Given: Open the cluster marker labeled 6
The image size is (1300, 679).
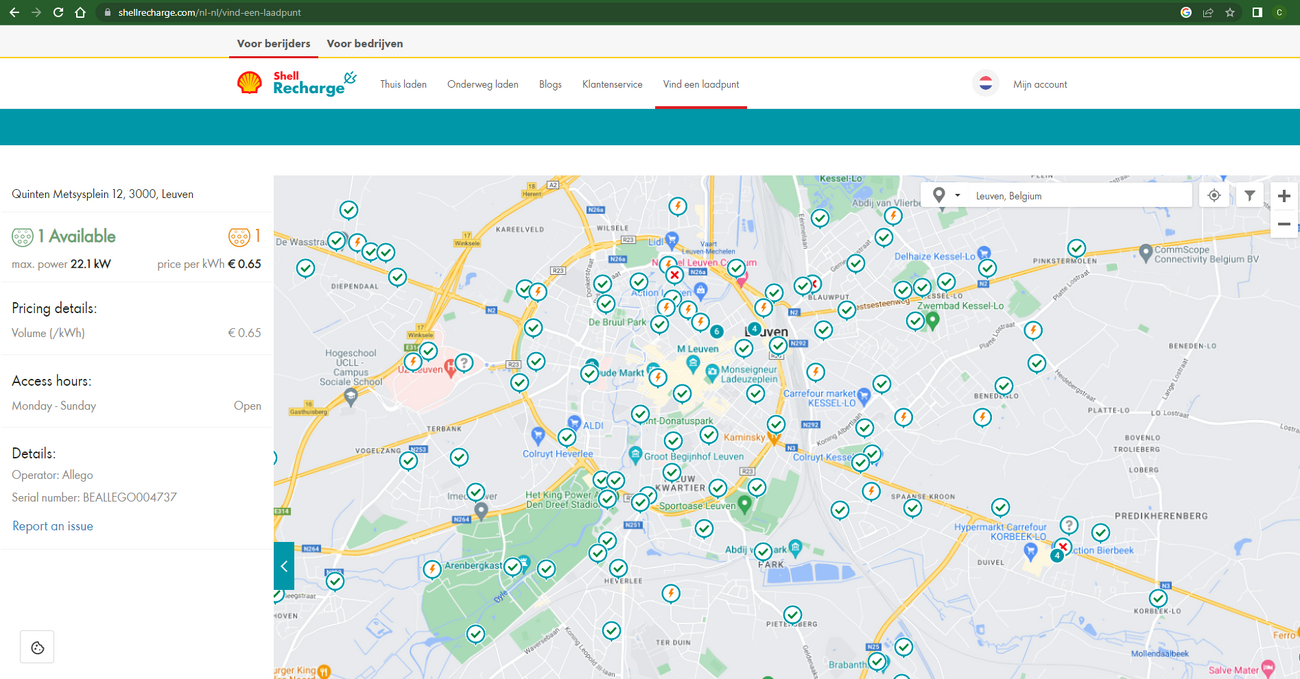Looking at the screenshot, I should [717, 331].
